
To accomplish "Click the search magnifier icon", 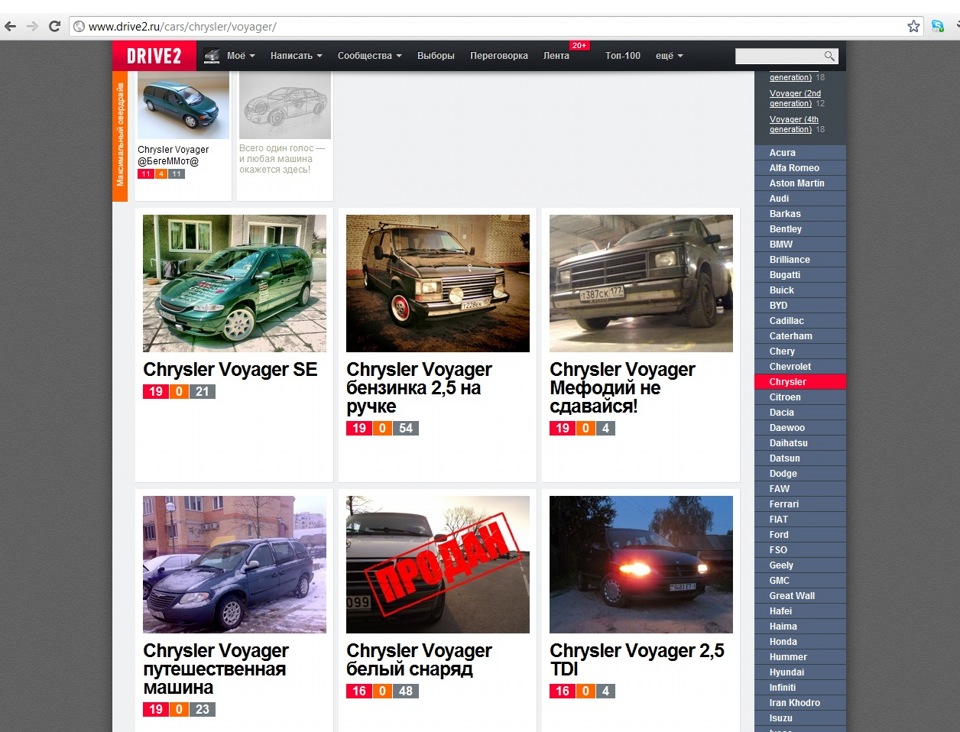I will [829, 56].
